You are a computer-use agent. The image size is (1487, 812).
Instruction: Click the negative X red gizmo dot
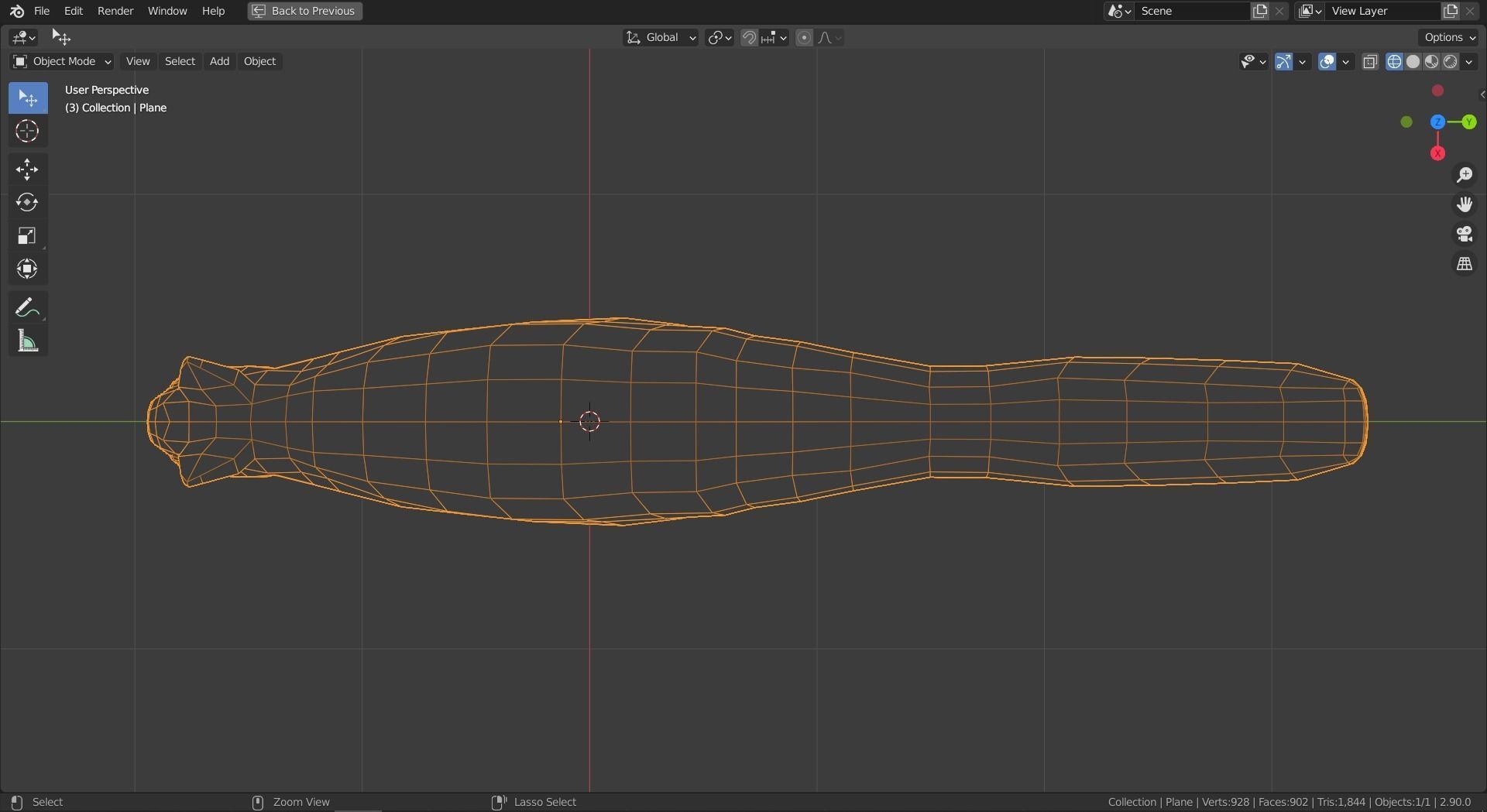pyautogui.click(x=1437, y=91)
